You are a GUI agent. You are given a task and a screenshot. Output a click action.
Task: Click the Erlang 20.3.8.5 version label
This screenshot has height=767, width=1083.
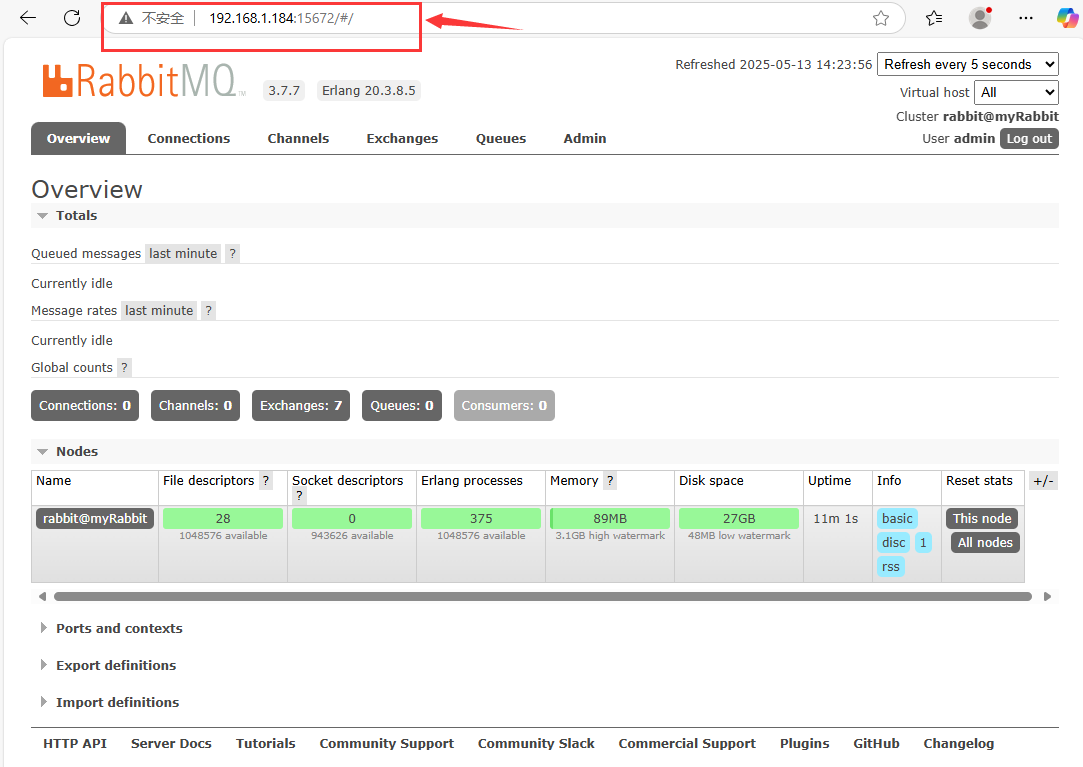(x=369, y=91)
